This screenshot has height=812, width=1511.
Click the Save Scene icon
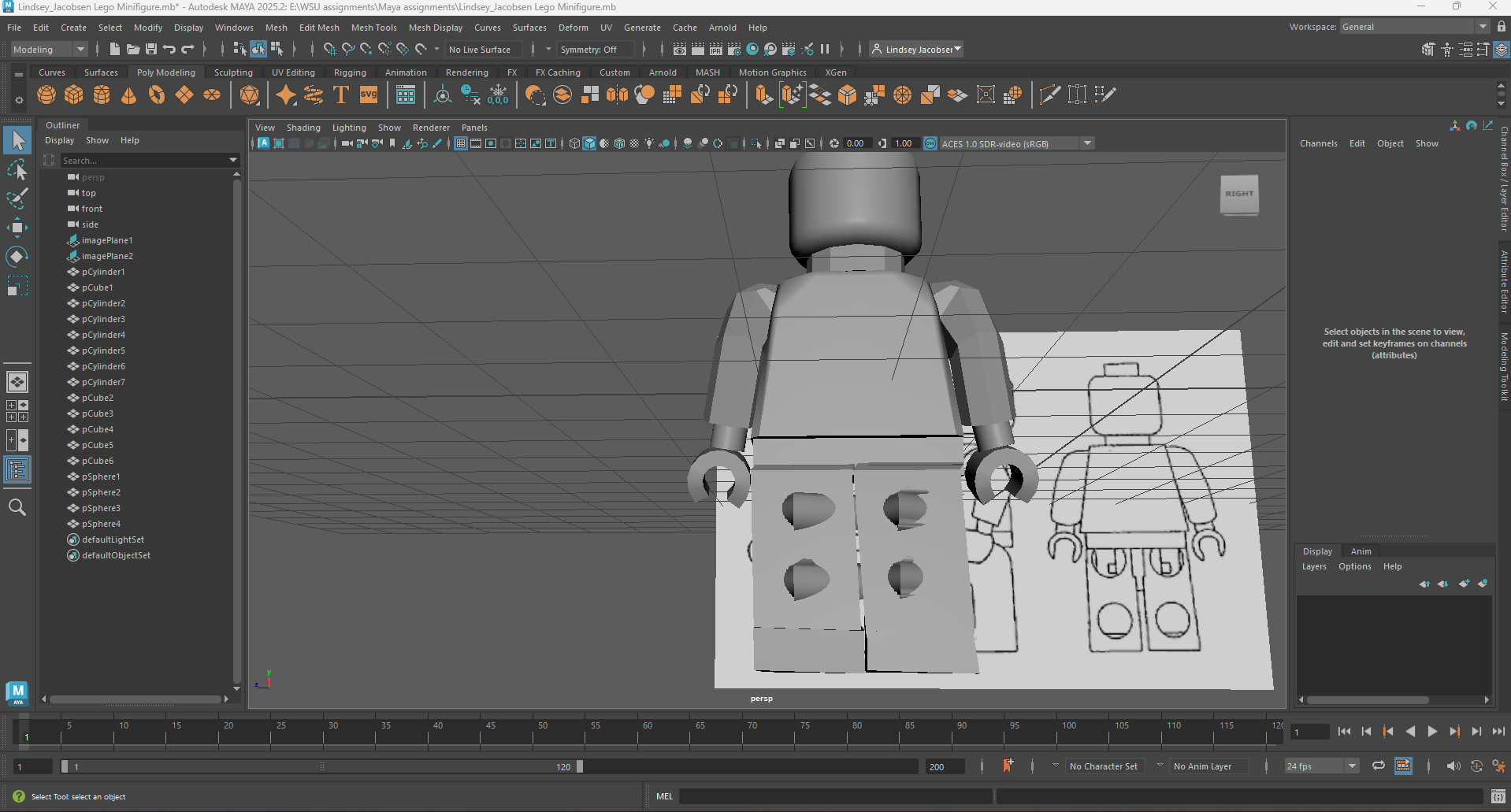coord(151,49)
